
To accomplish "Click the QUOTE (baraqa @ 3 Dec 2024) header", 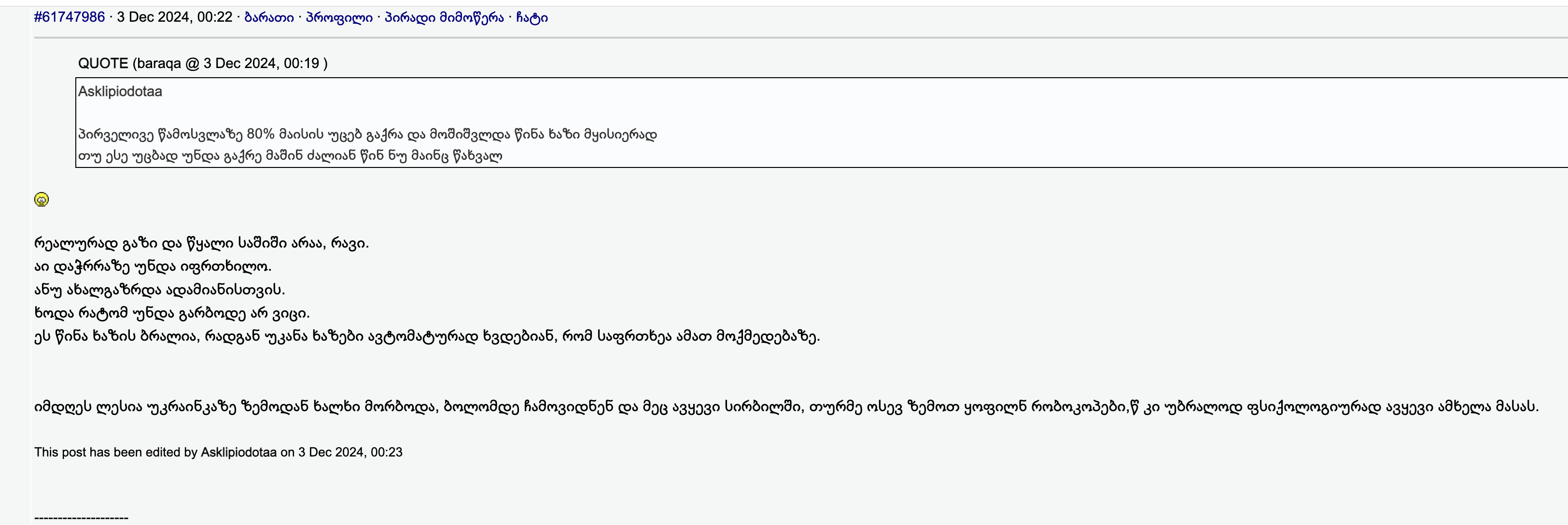I will pos(203,63).
